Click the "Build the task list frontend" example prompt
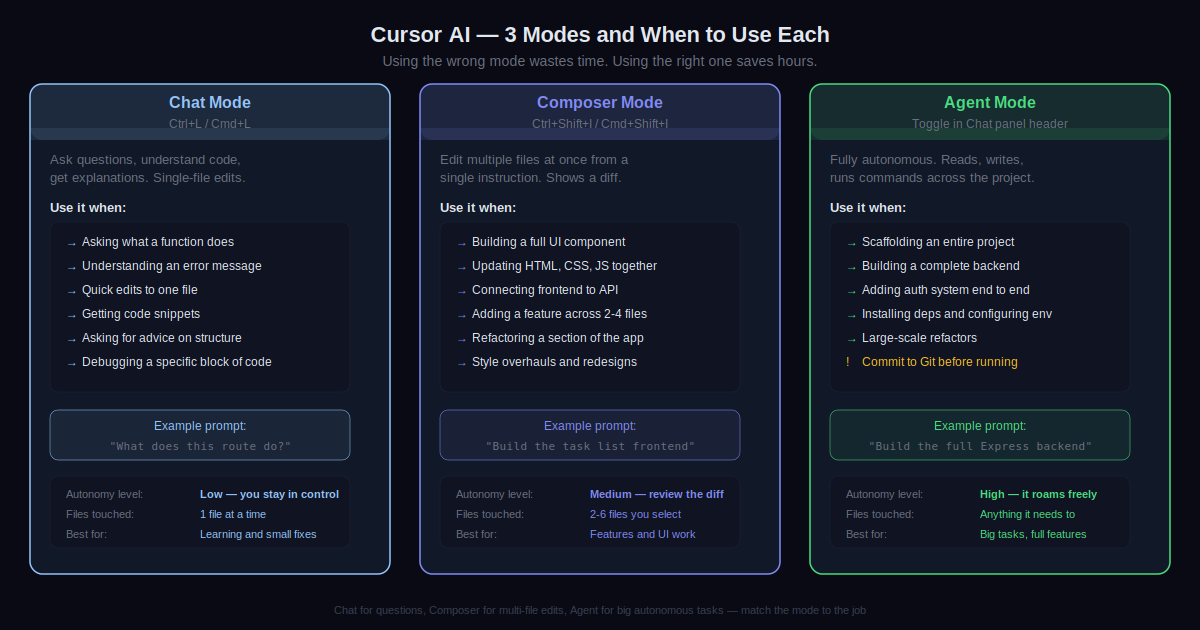1200x630 pixels. 590,446
